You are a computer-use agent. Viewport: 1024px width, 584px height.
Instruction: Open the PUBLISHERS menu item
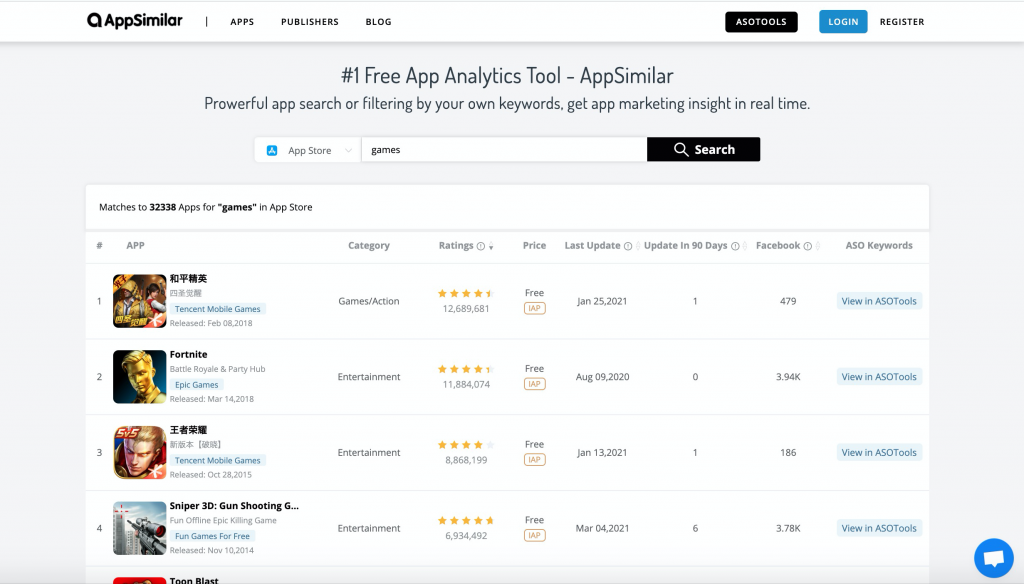coord(309,22)
